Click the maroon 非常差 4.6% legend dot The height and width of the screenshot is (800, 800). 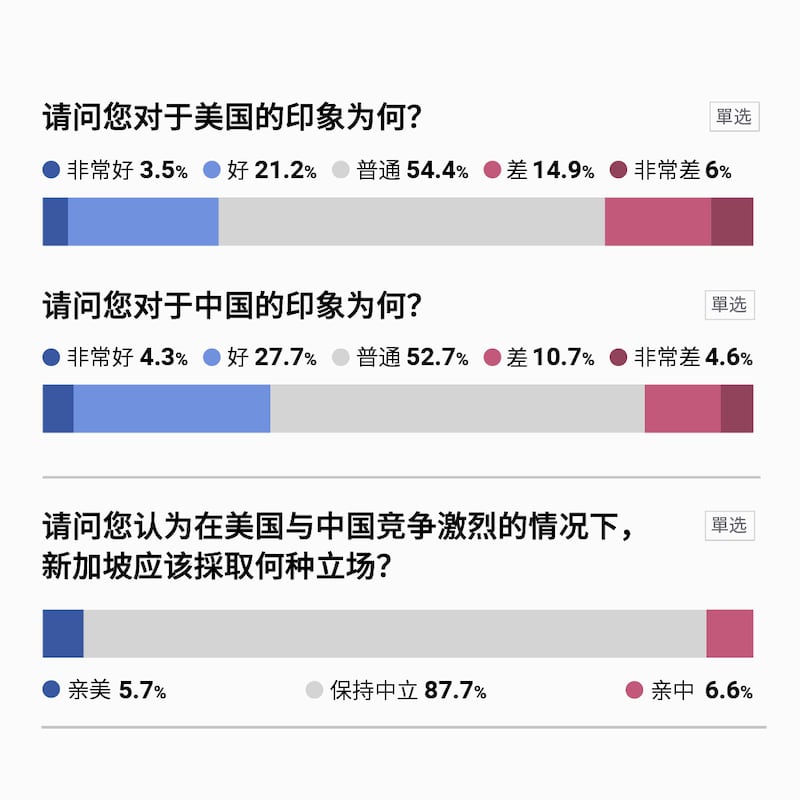click(x=618, y=358)
